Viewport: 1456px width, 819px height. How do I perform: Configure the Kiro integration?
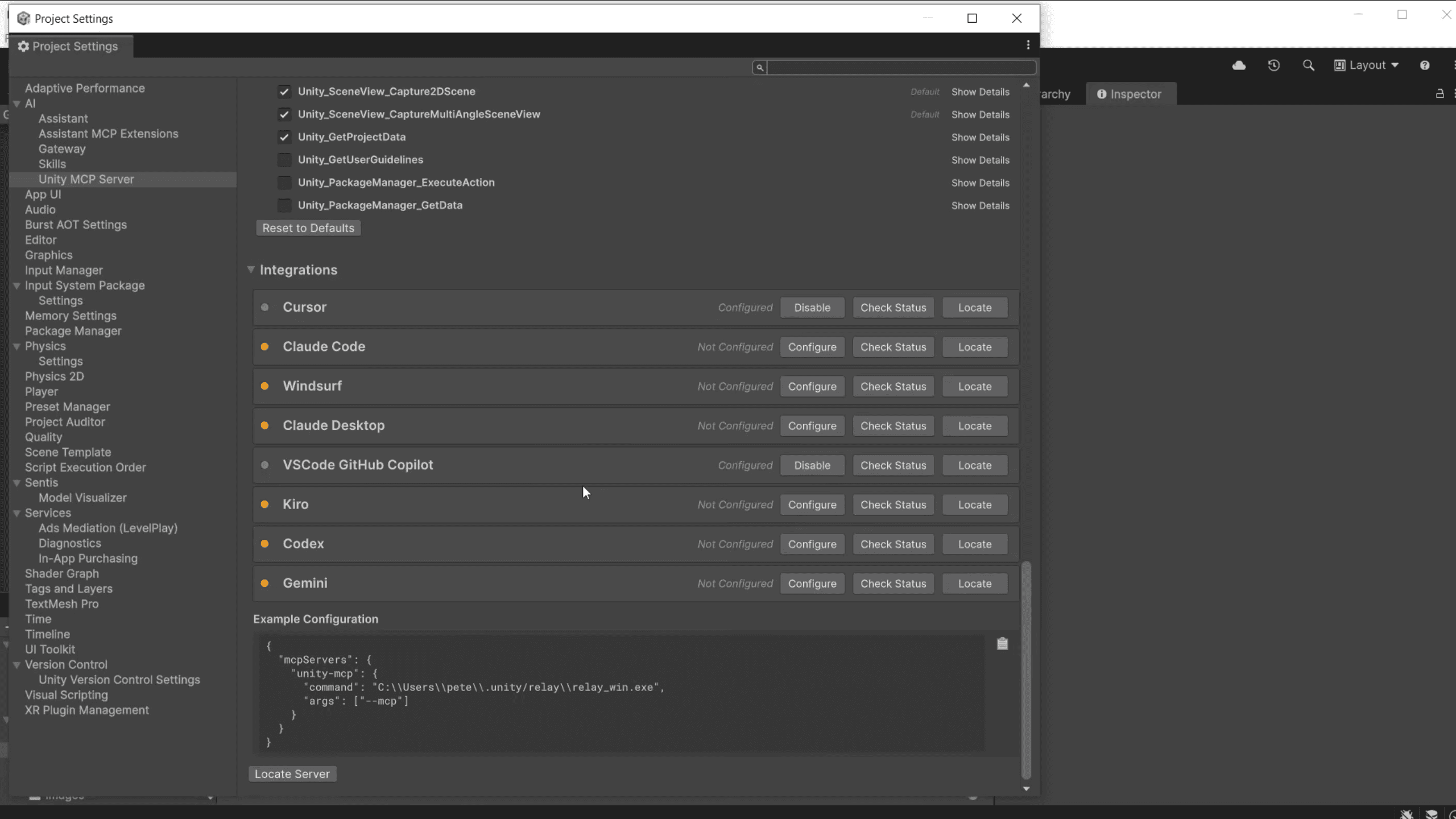pyautogui.click(x=812, y=505)
